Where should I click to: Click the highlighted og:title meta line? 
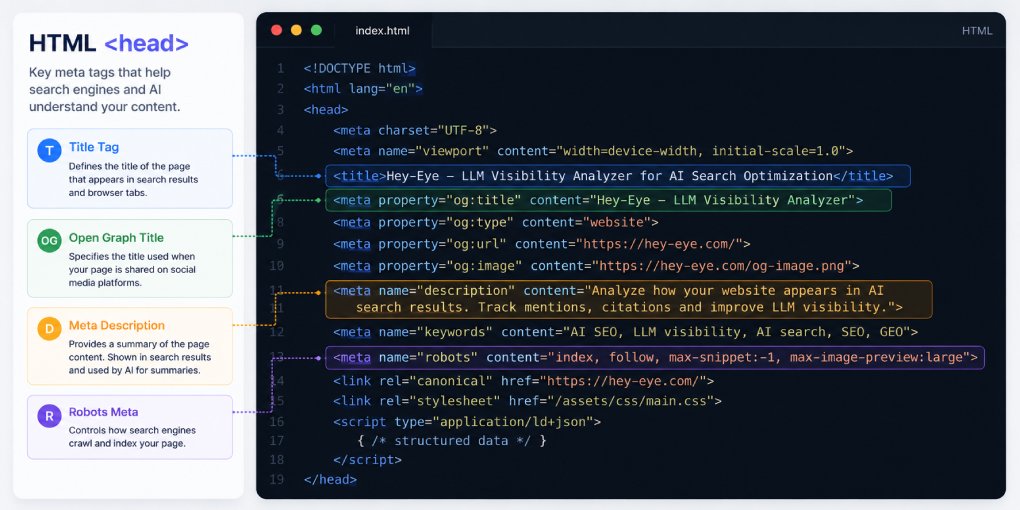608,200
